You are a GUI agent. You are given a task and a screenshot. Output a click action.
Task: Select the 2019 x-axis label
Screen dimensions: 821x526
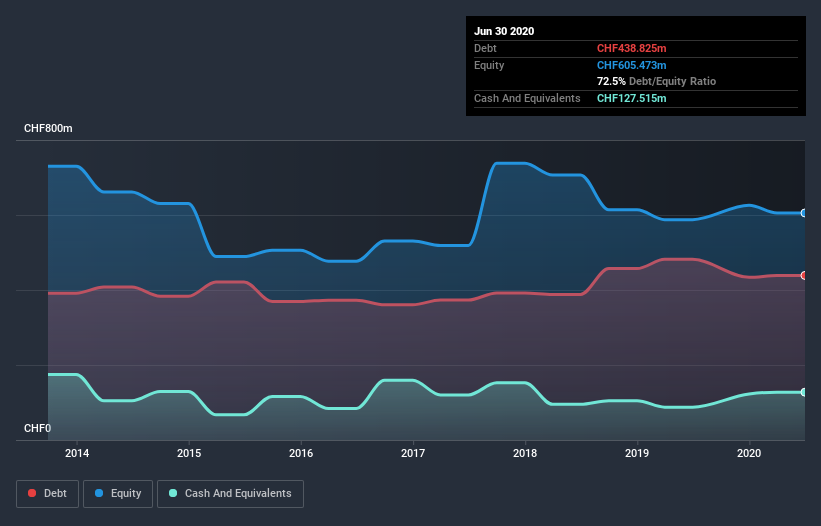pos(637,453)
